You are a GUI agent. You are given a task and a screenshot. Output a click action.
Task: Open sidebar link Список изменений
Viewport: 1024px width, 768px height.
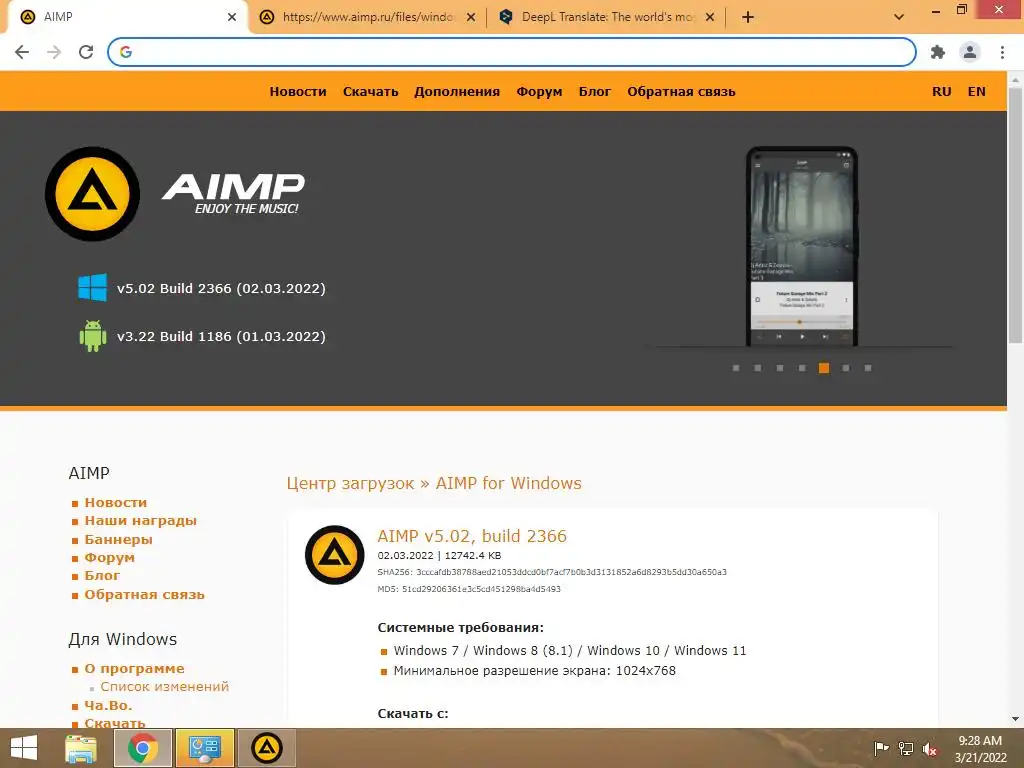pos(165,686)
